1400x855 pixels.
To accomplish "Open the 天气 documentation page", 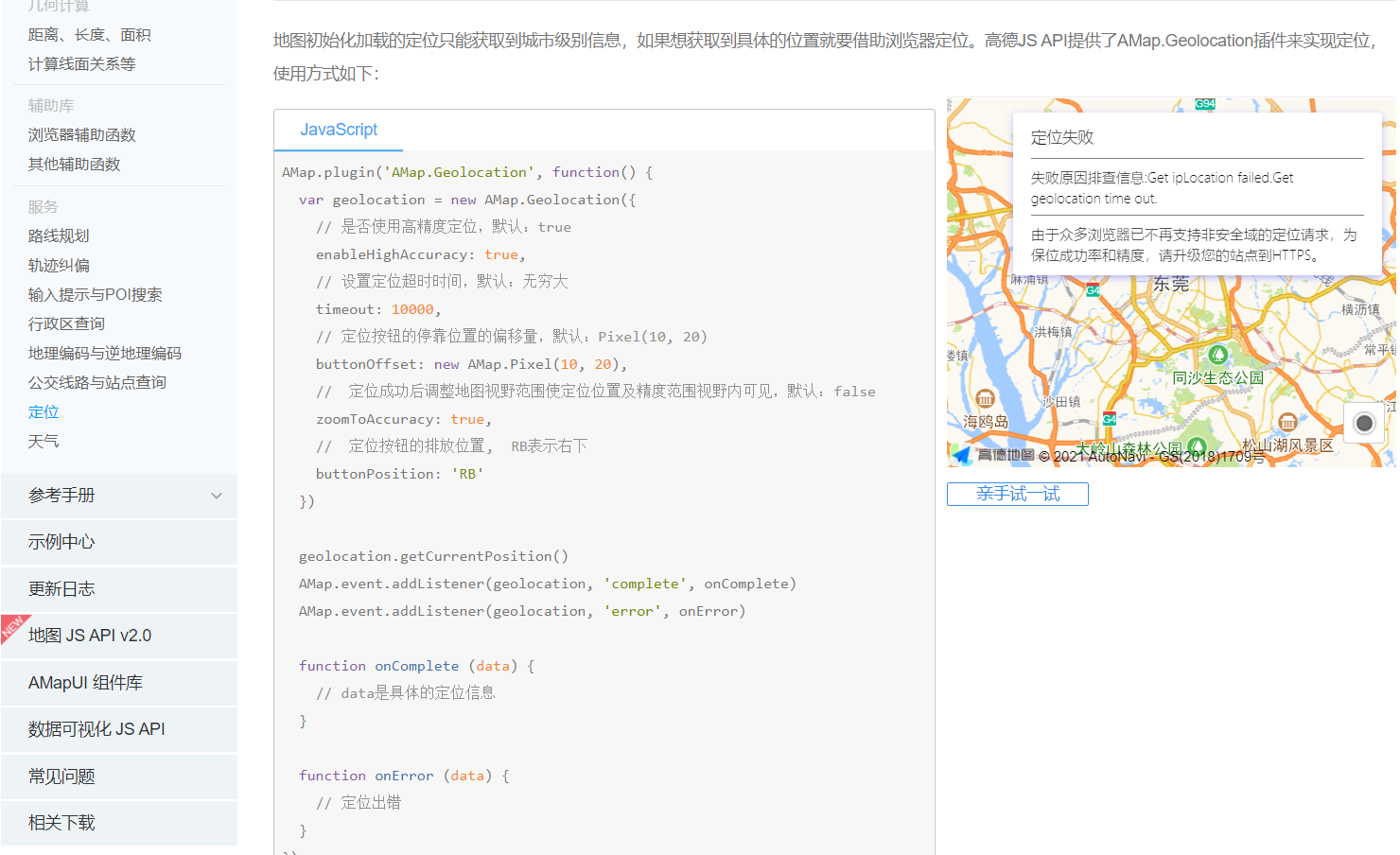I will click(44, 441).
